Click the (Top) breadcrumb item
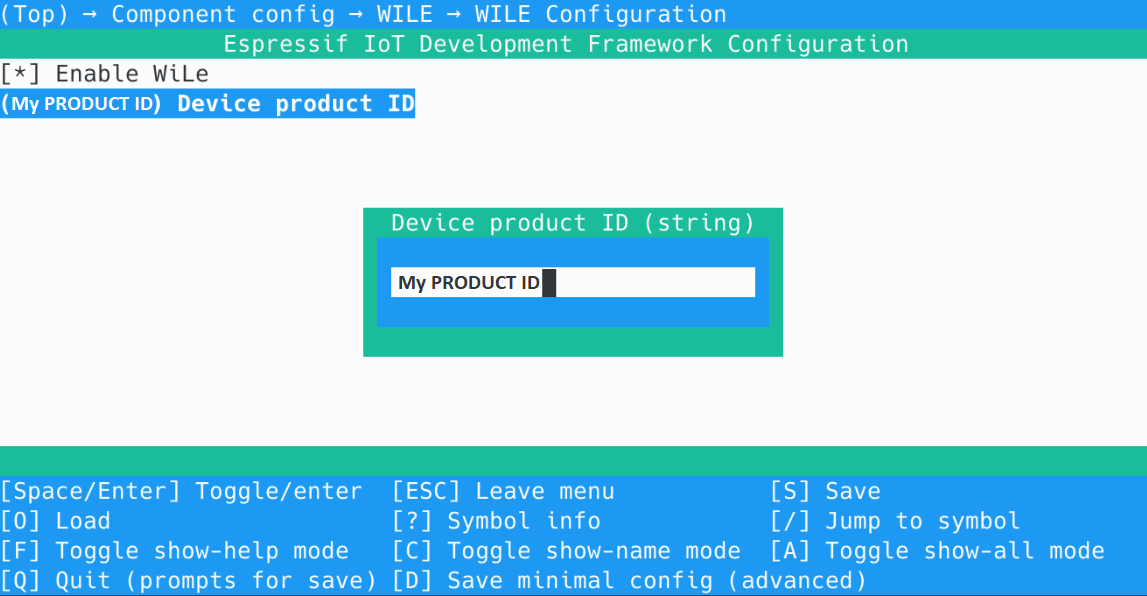1147x596 pixels. tap(34, 15)
